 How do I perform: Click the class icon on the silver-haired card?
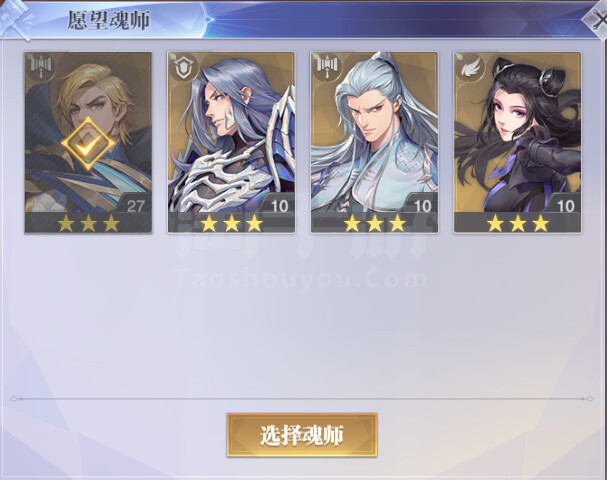pyautogui.click(x=327, y=66)
